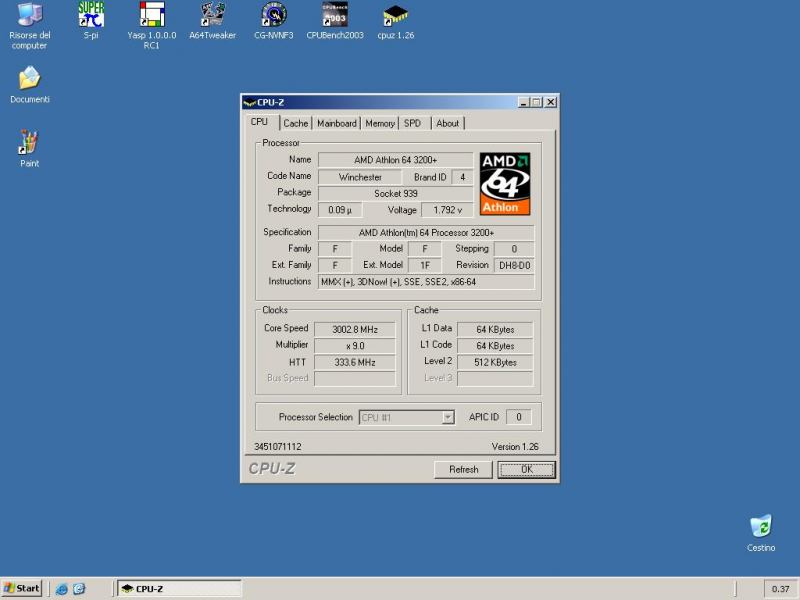Image resolution: width=800 pixels, height=600 pixels.
Task: Launch the S-pi Super Pi shortcut
Action: 91,20
